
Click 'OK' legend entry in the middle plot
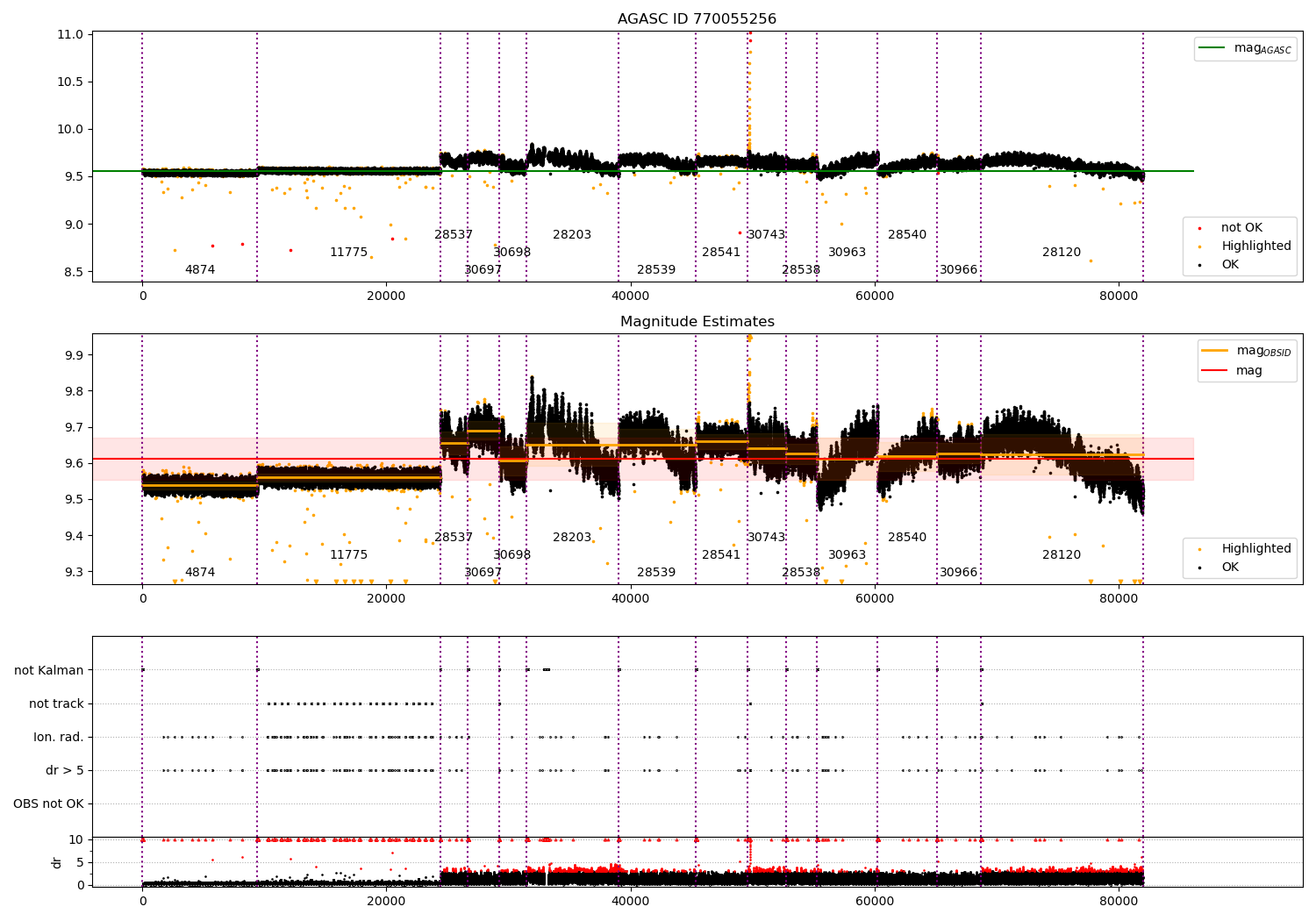tap(1230, 567)
